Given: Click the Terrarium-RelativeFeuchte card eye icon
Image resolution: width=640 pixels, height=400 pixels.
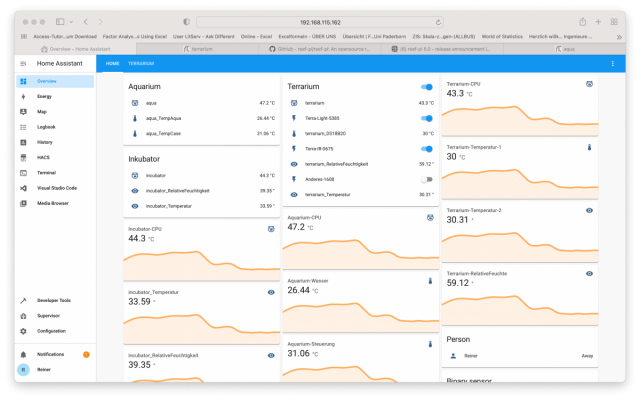Looking at the screenshot, I should (x=589, y=274).
